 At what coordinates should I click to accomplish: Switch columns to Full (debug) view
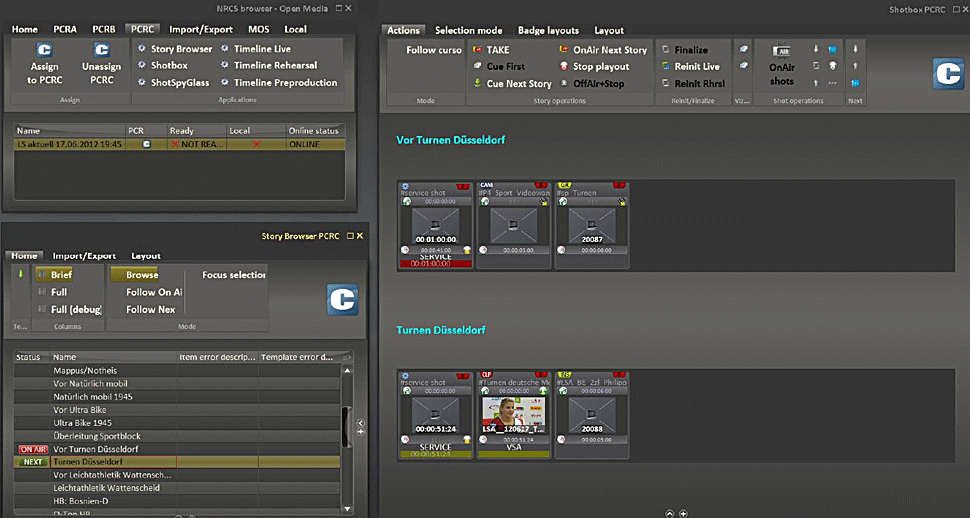tap(76, 310)
